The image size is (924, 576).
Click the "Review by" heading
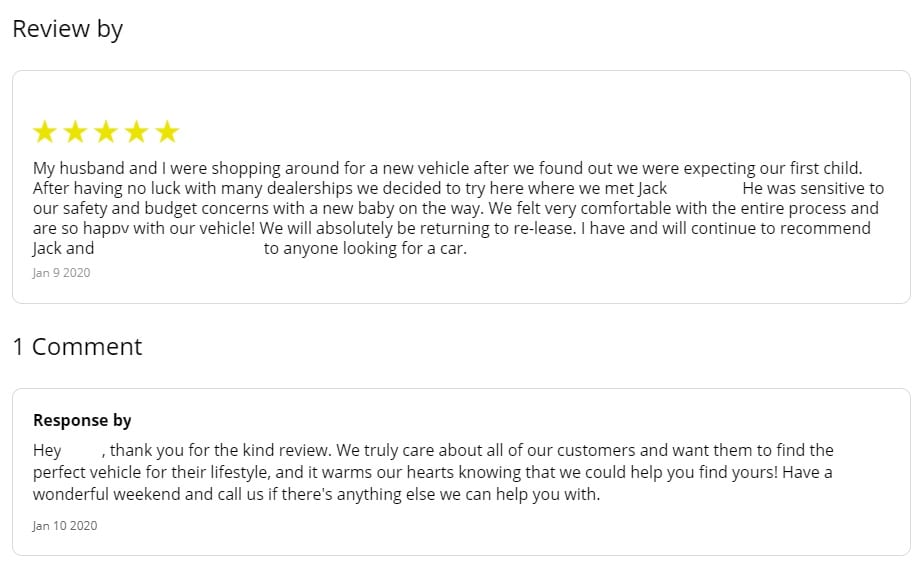point(67,29)
